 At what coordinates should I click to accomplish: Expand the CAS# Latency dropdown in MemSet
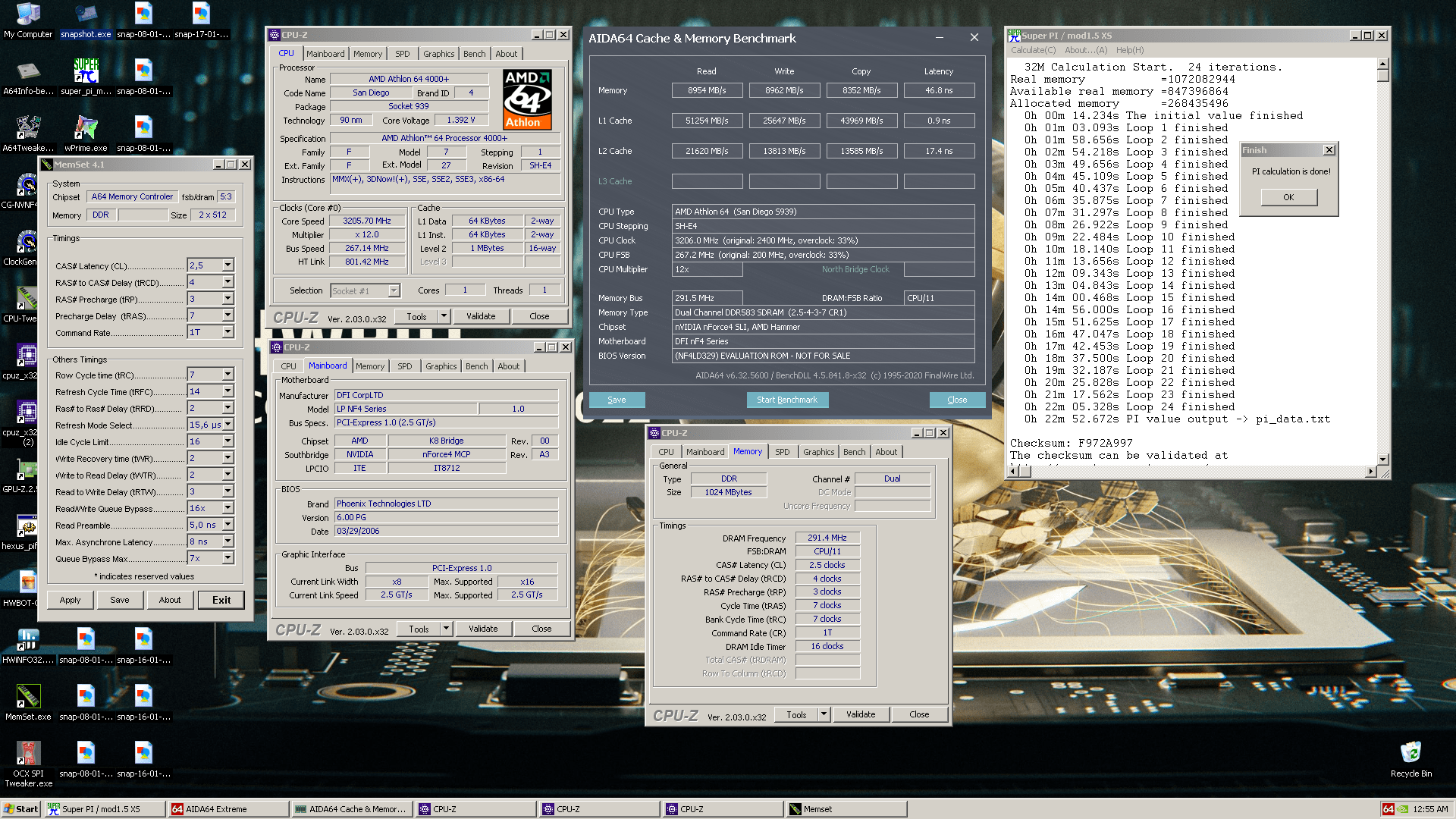(x=227, y=265)
